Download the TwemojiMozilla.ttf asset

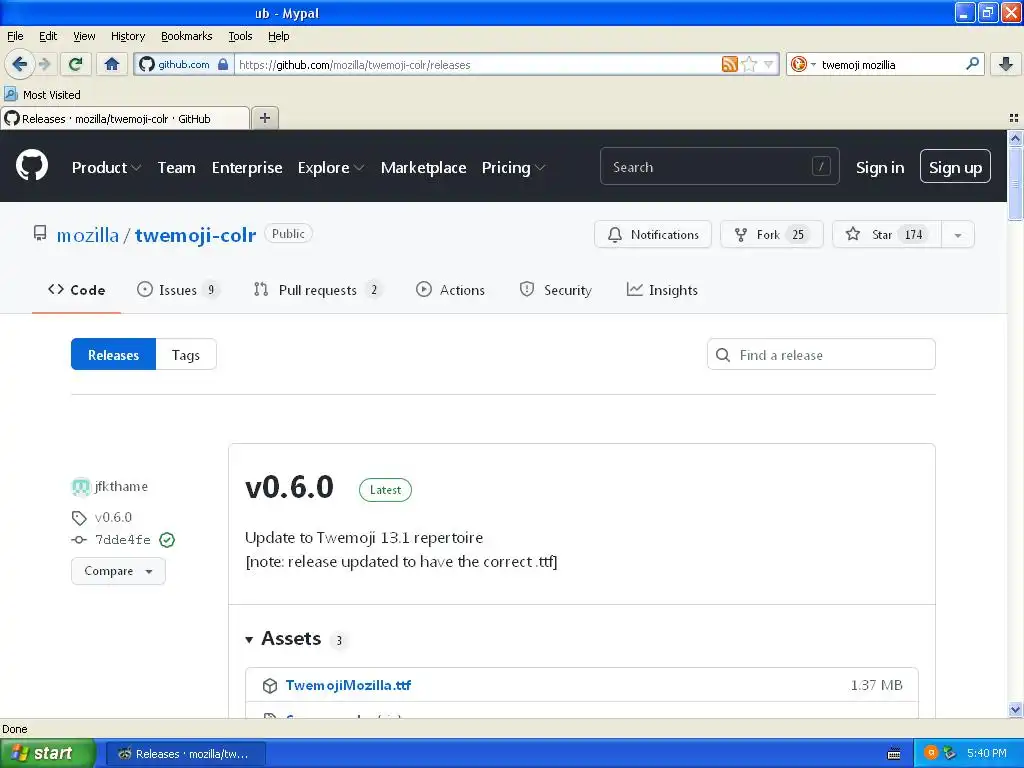tap(348, 685)
